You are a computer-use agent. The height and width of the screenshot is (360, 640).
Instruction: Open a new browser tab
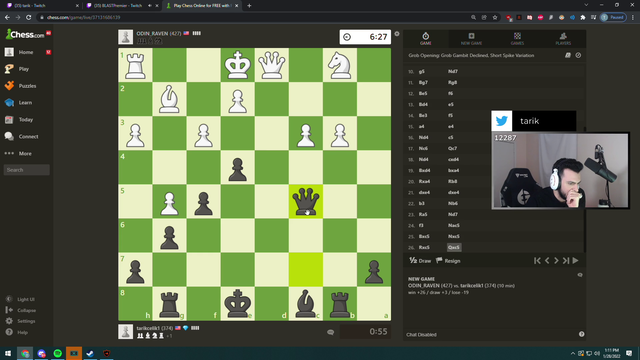tap(249, 6)
